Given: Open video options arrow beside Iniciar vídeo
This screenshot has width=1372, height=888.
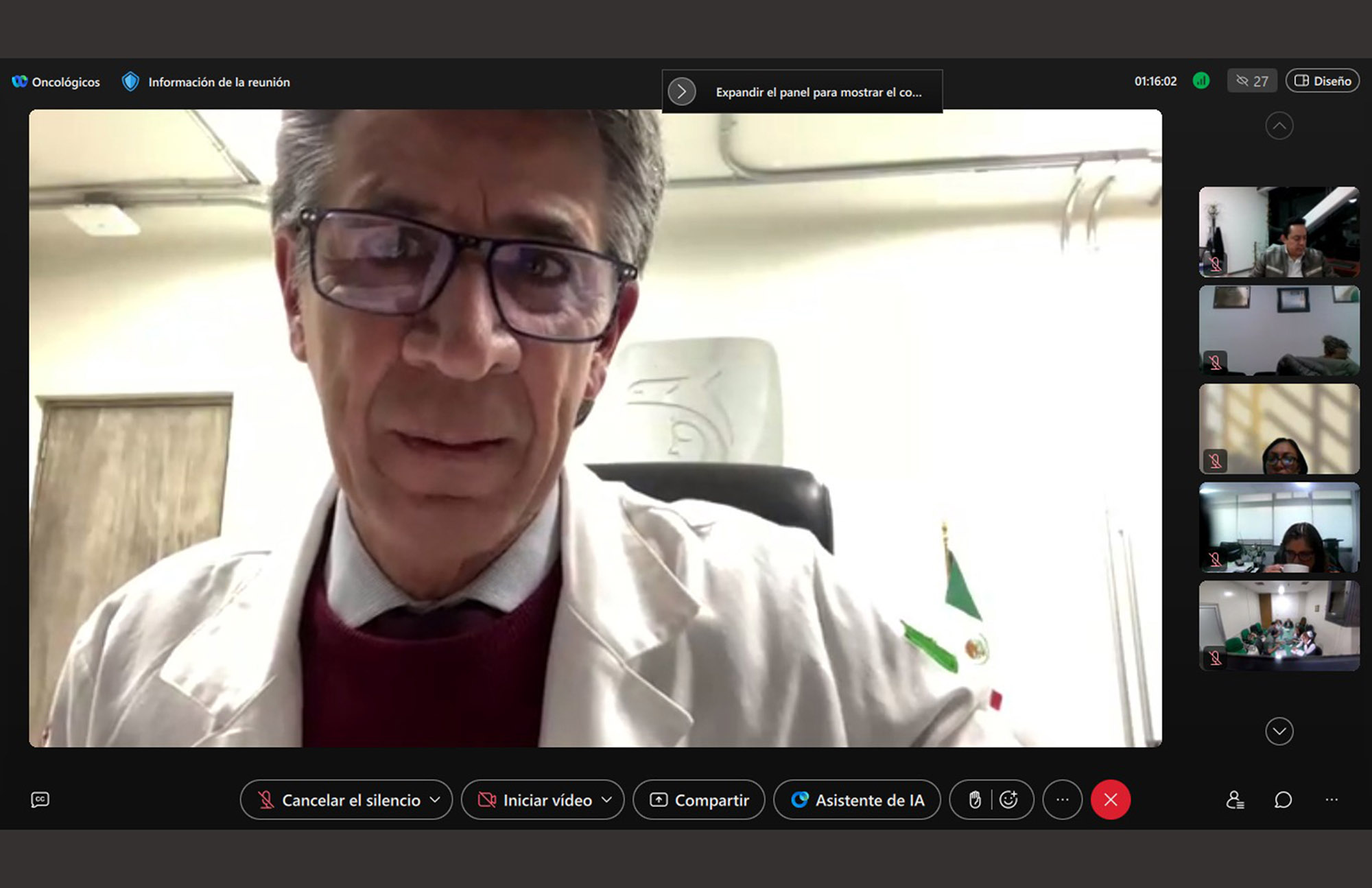Looking at the screenshot, I should click(x=606, y=800).
